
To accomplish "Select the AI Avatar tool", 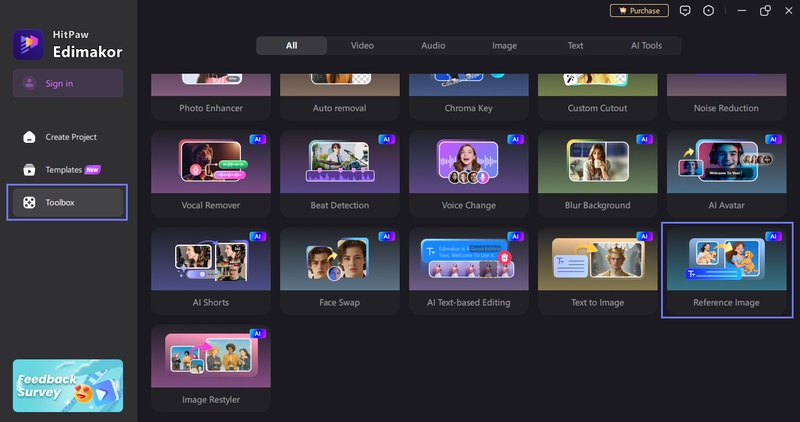I will point(726,171).
